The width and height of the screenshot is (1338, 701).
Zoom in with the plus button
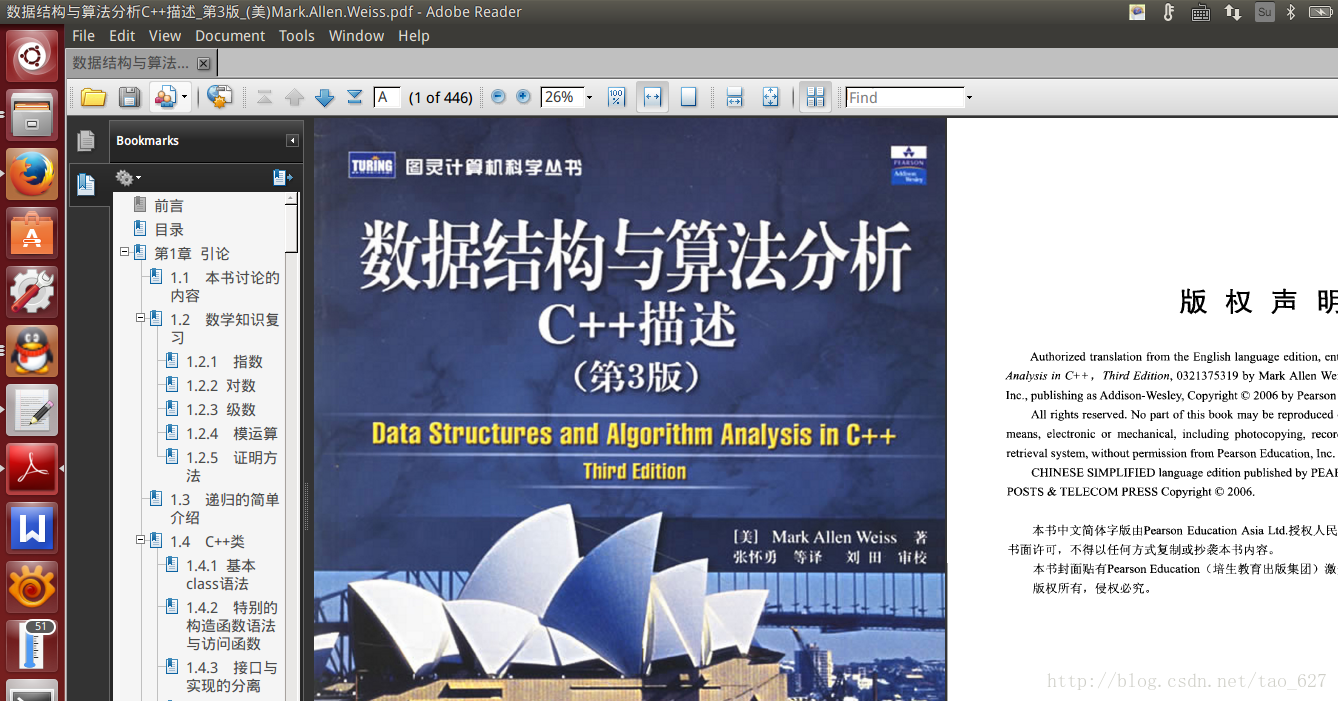(x=523, y=97)
